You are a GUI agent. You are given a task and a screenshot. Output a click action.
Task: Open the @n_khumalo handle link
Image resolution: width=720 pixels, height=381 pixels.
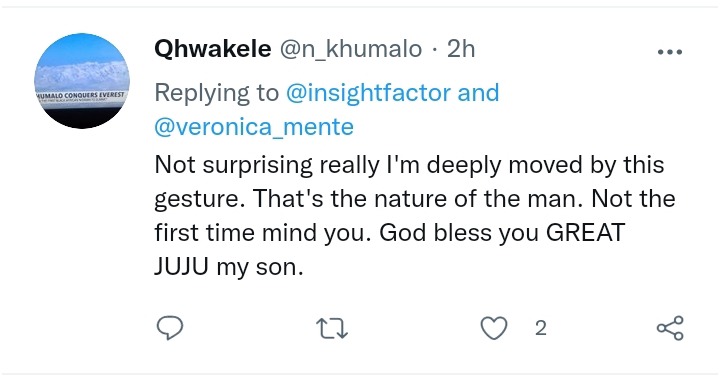(x=351, y=49)
